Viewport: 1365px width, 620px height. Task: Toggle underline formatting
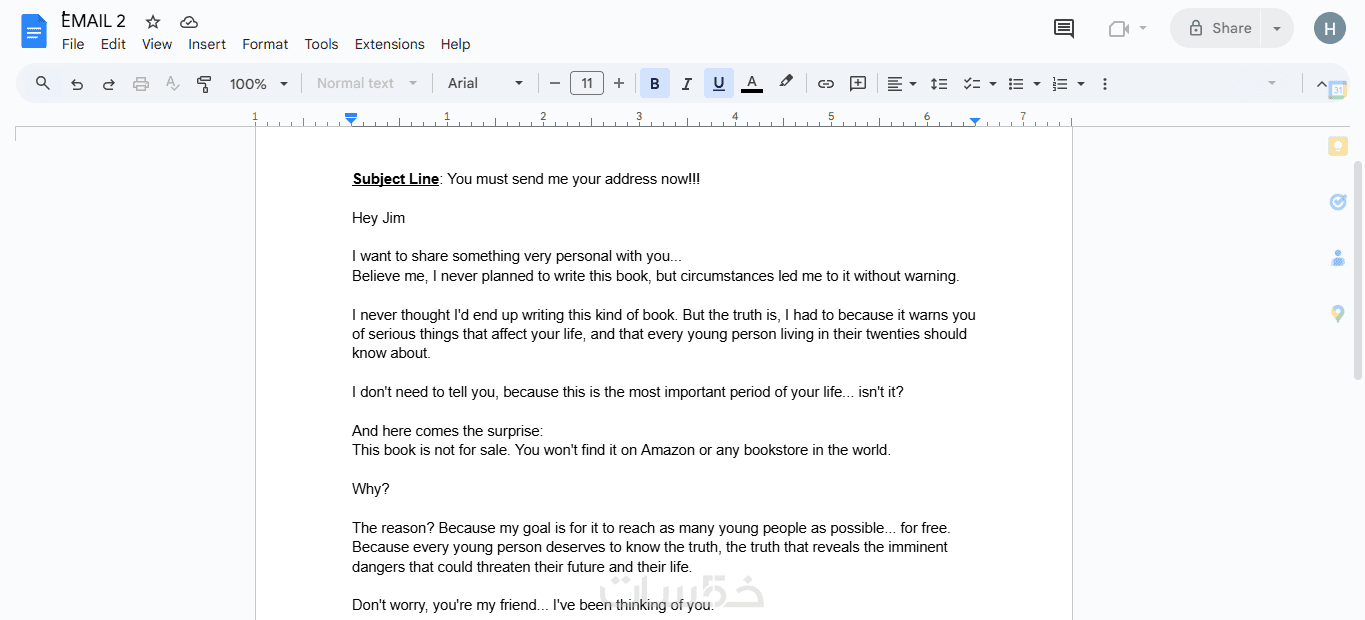click(719, 84)
